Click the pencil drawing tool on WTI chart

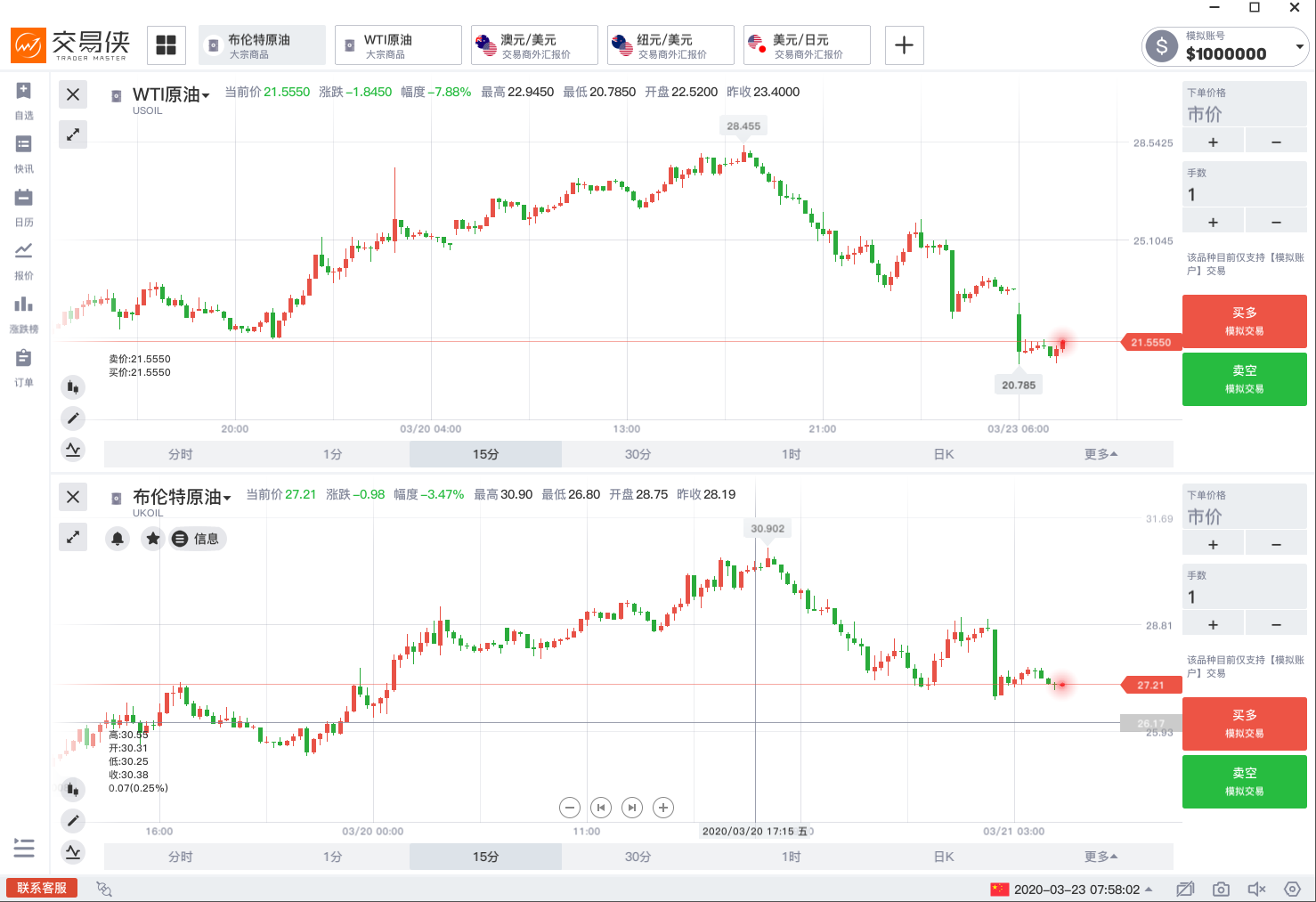[x=73, y=418]
